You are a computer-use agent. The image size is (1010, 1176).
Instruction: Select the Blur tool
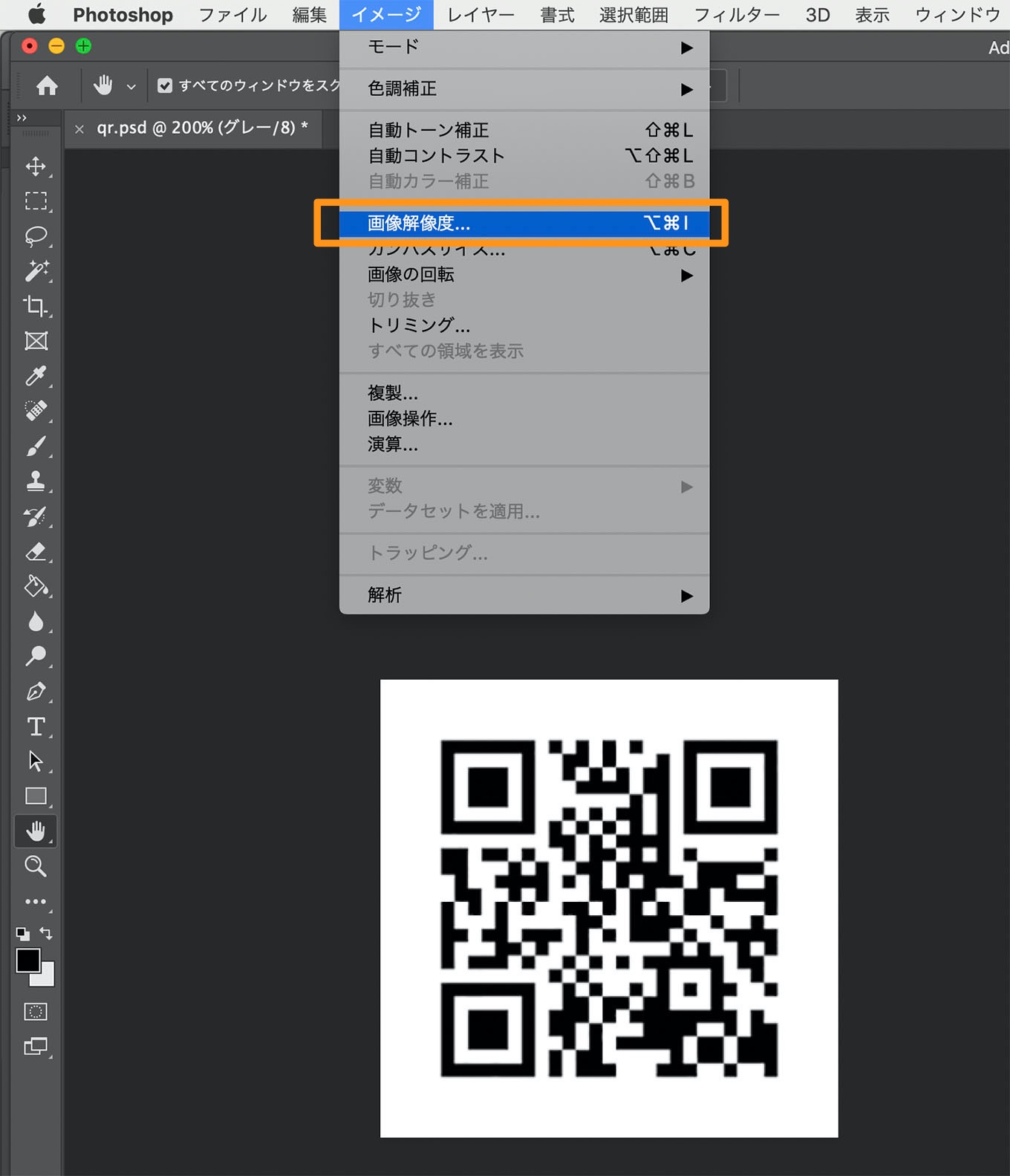tap(36, 621)
